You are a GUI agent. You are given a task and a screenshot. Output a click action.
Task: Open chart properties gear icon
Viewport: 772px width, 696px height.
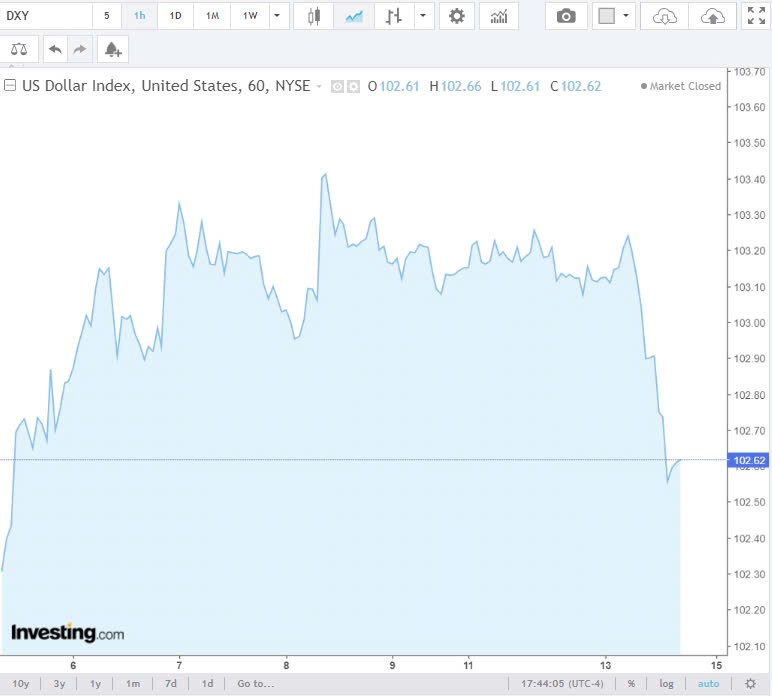pyautogui.click(x=457, y=16)
